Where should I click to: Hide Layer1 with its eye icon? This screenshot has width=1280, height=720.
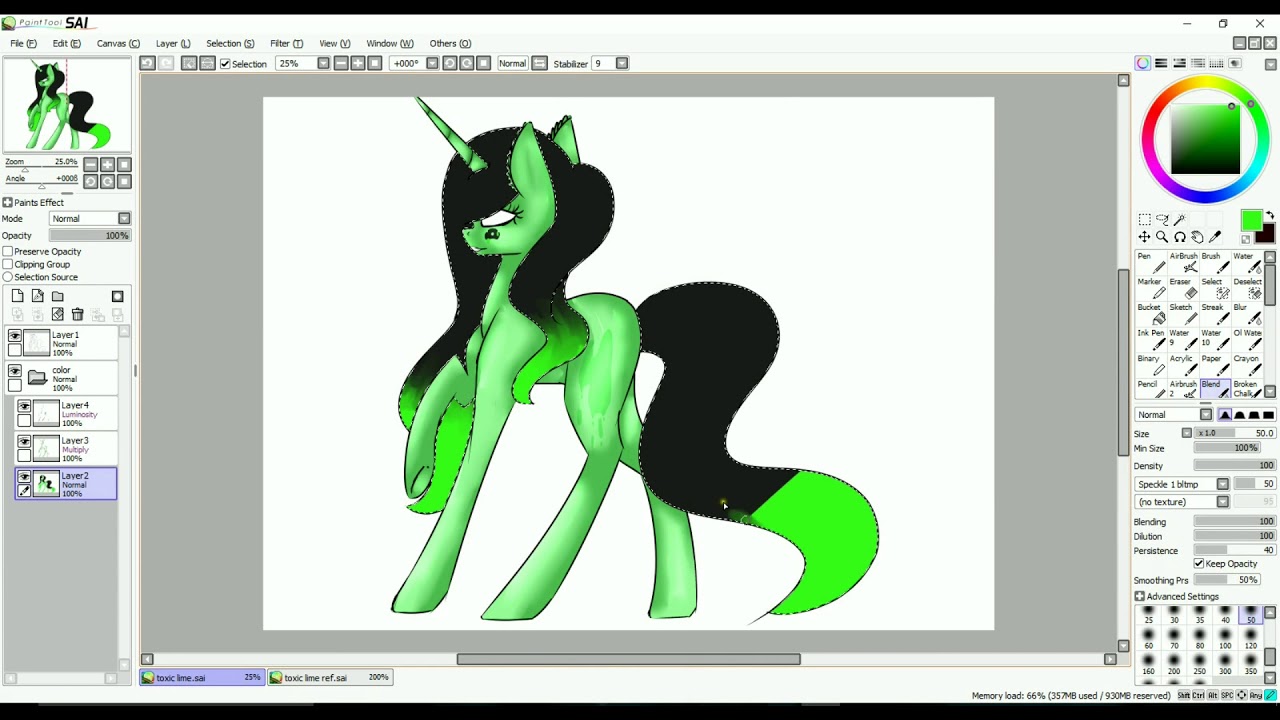tap(15, 336)
